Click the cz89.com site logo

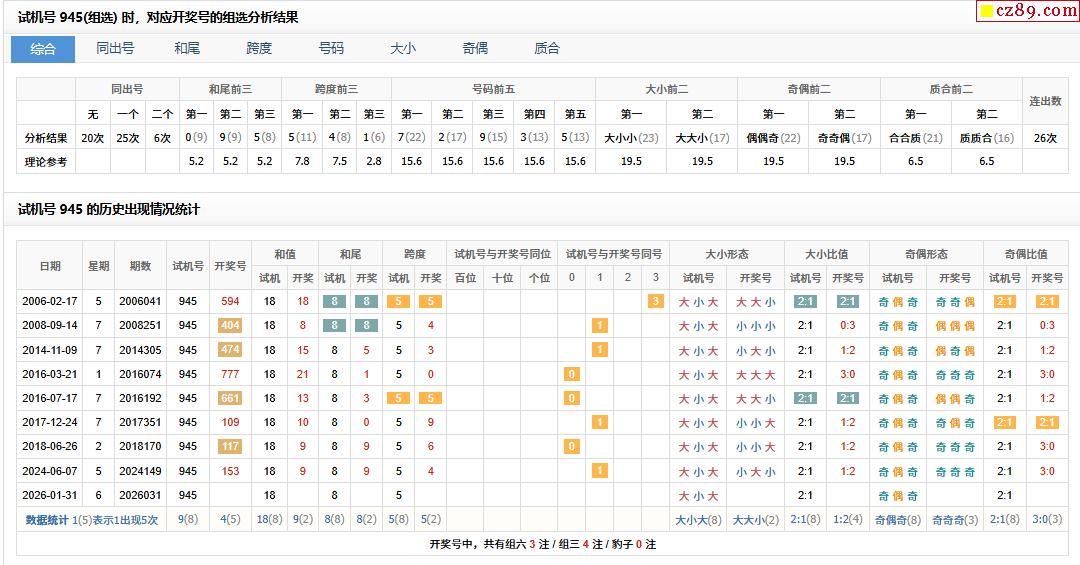pyautogui.click(x=1027, y=11)
